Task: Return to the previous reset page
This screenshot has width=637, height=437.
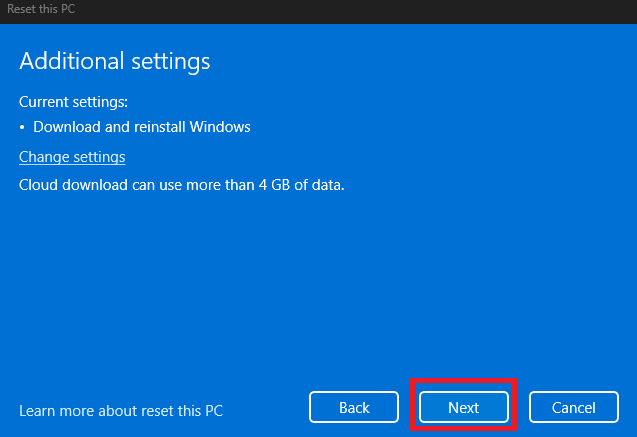Action: coord(354,407)
